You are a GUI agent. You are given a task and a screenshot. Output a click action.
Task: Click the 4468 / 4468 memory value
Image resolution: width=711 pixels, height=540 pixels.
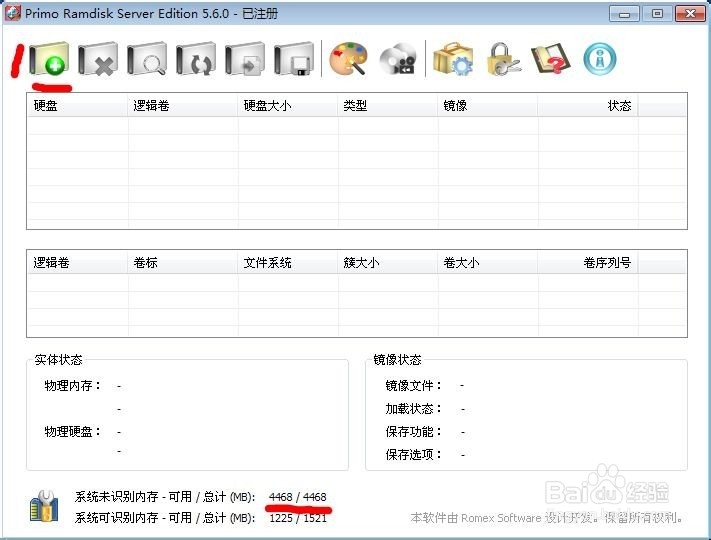297,497
